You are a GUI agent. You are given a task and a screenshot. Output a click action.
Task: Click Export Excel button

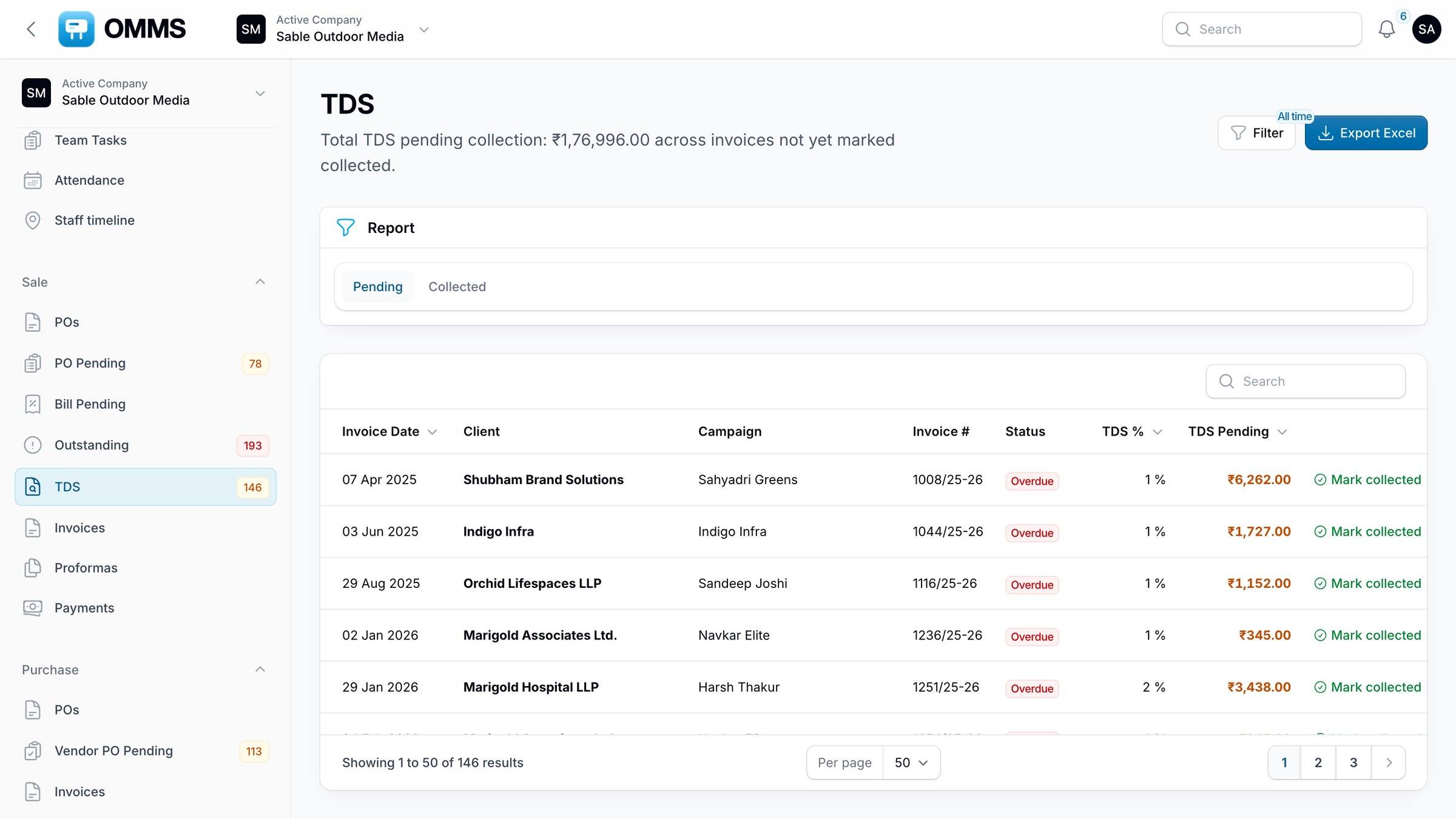pos(1366,133)
